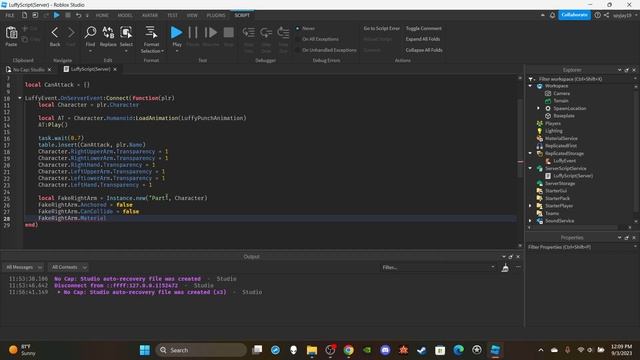The image size is (640, 360).
Task: Click the taskbar Search box
Action: (201, 350)
